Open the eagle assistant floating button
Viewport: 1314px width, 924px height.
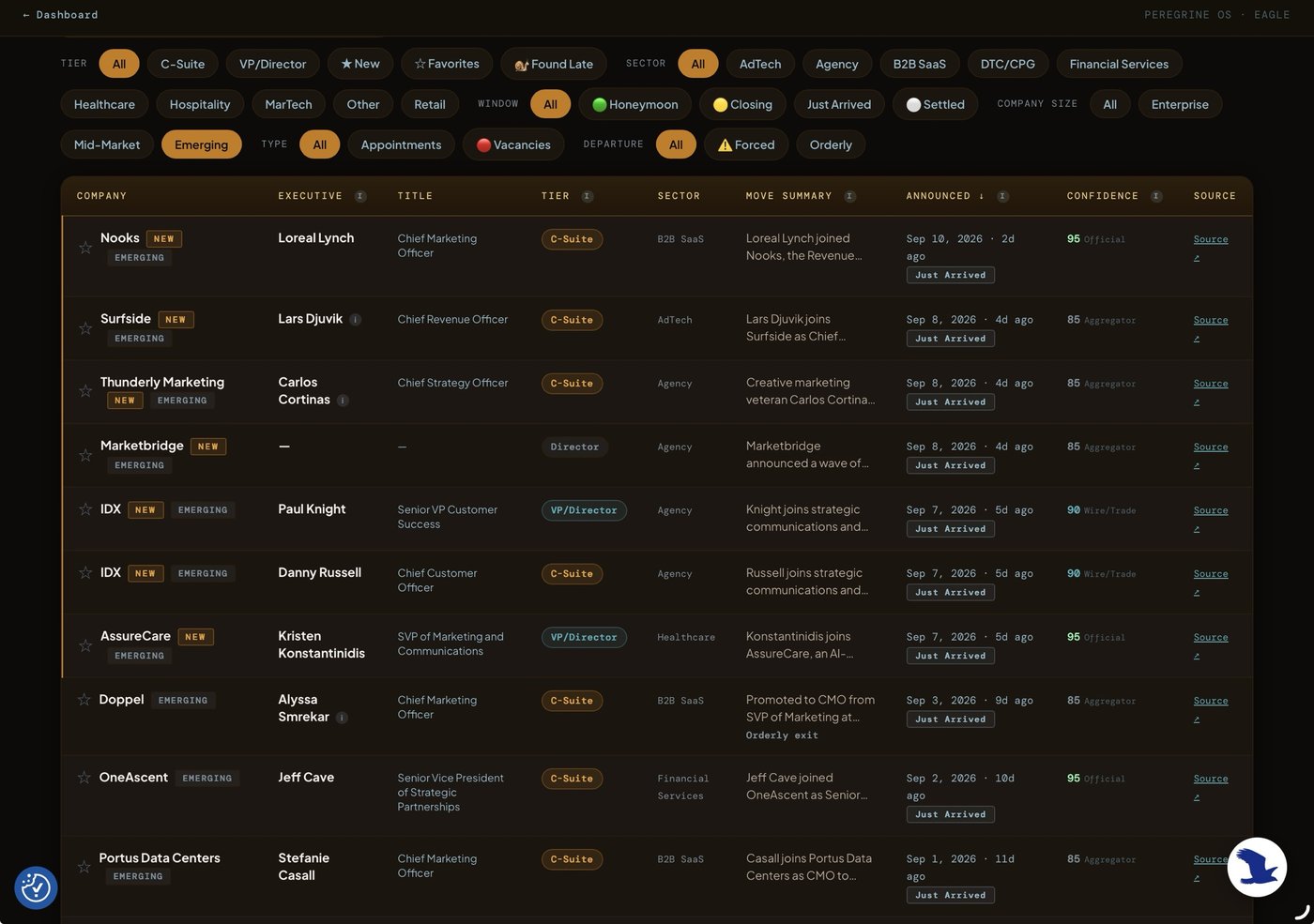(x=1257, y=867)
